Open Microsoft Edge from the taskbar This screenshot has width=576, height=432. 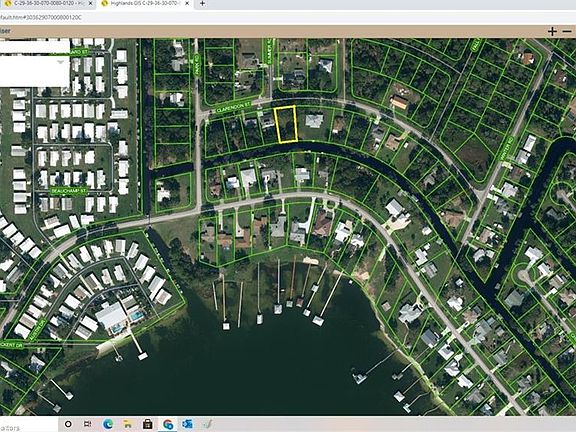[x=108, y=424]
